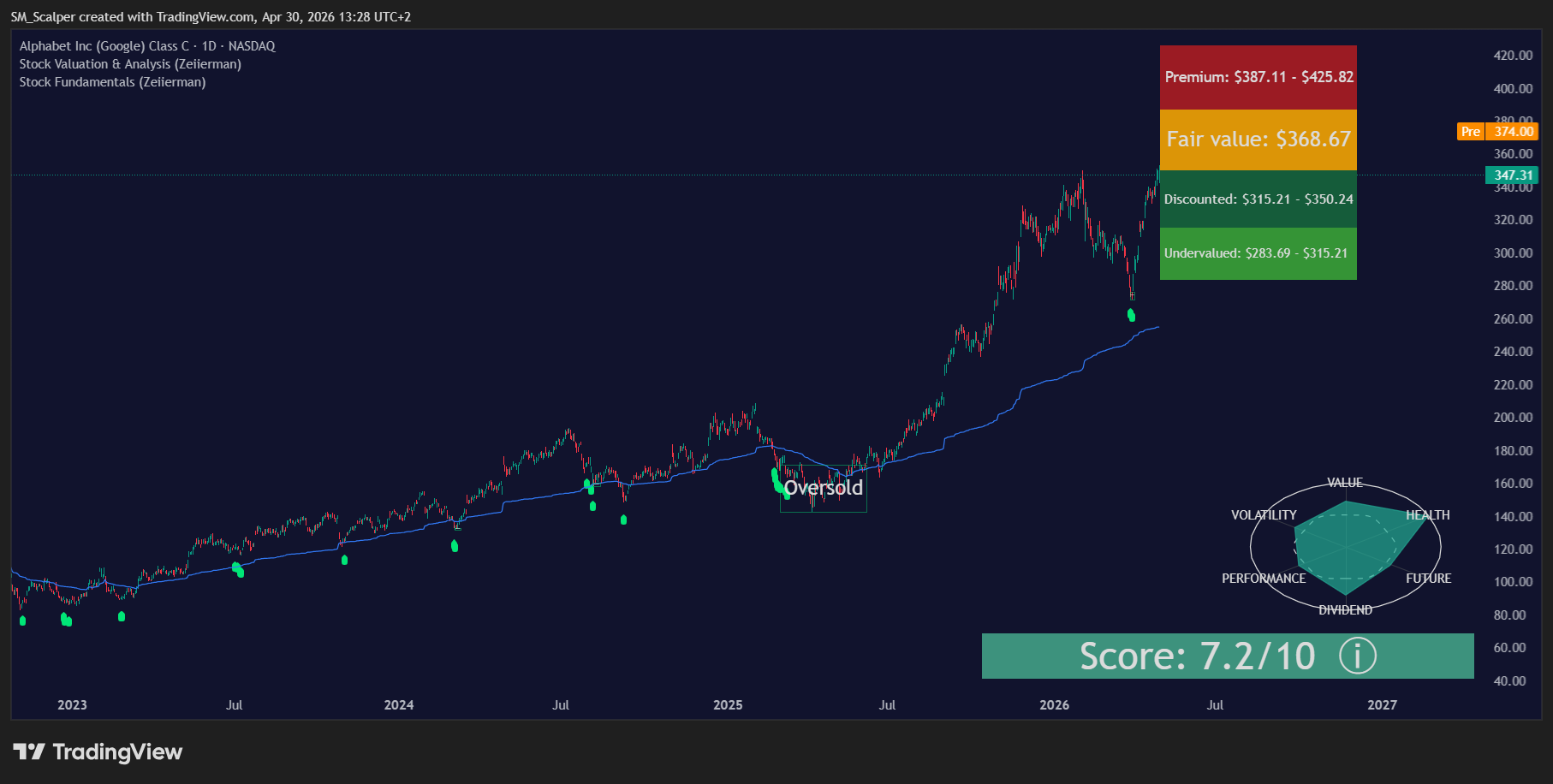The width and height of the screenshot is (1553, 784).
Task: Select the Discounted $315.21 - $350.24 box
Action: click(1258, 199)
